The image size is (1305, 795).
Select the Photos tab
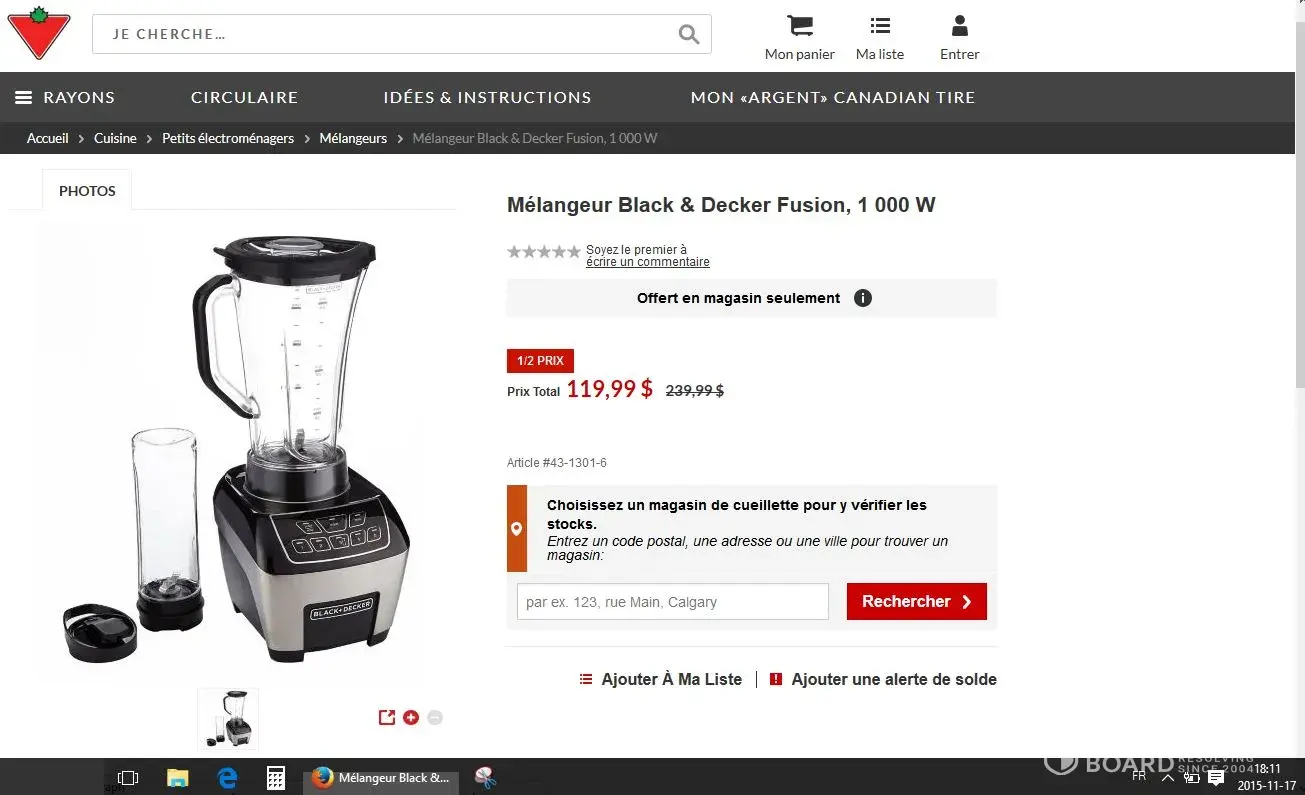(x=87, y=191)
